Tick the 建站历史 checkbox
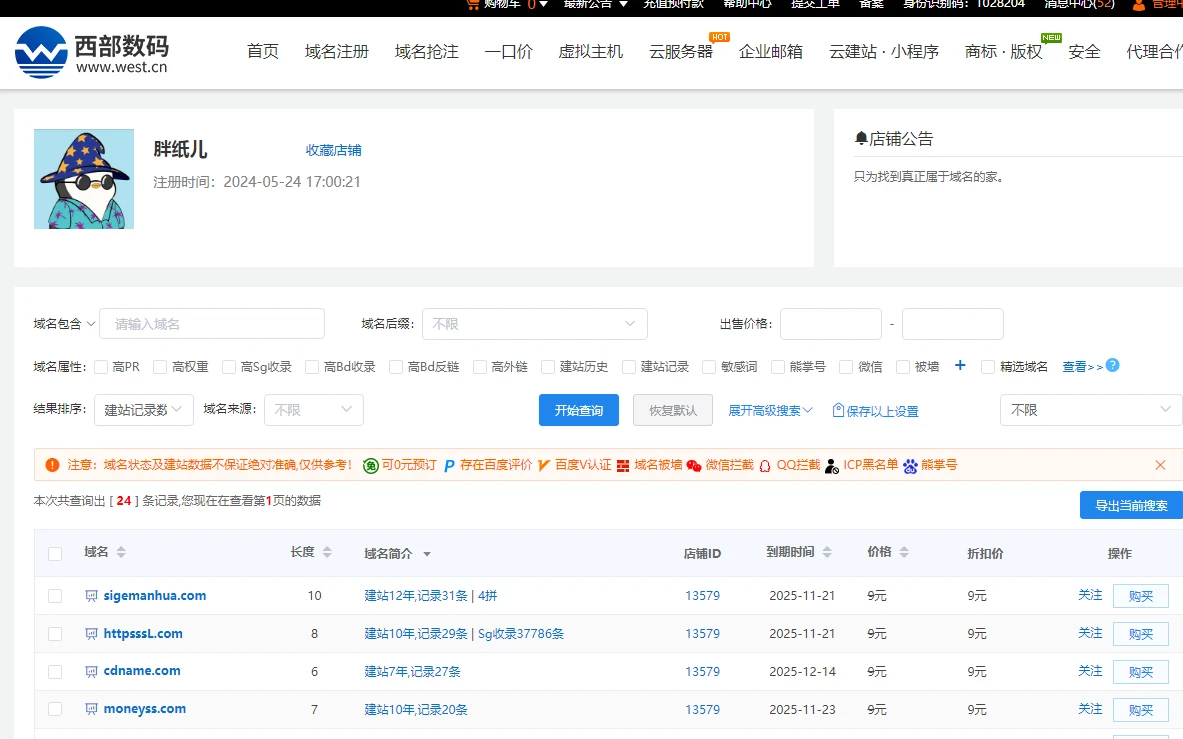The image size is (1183, 739). click(548, 367)
